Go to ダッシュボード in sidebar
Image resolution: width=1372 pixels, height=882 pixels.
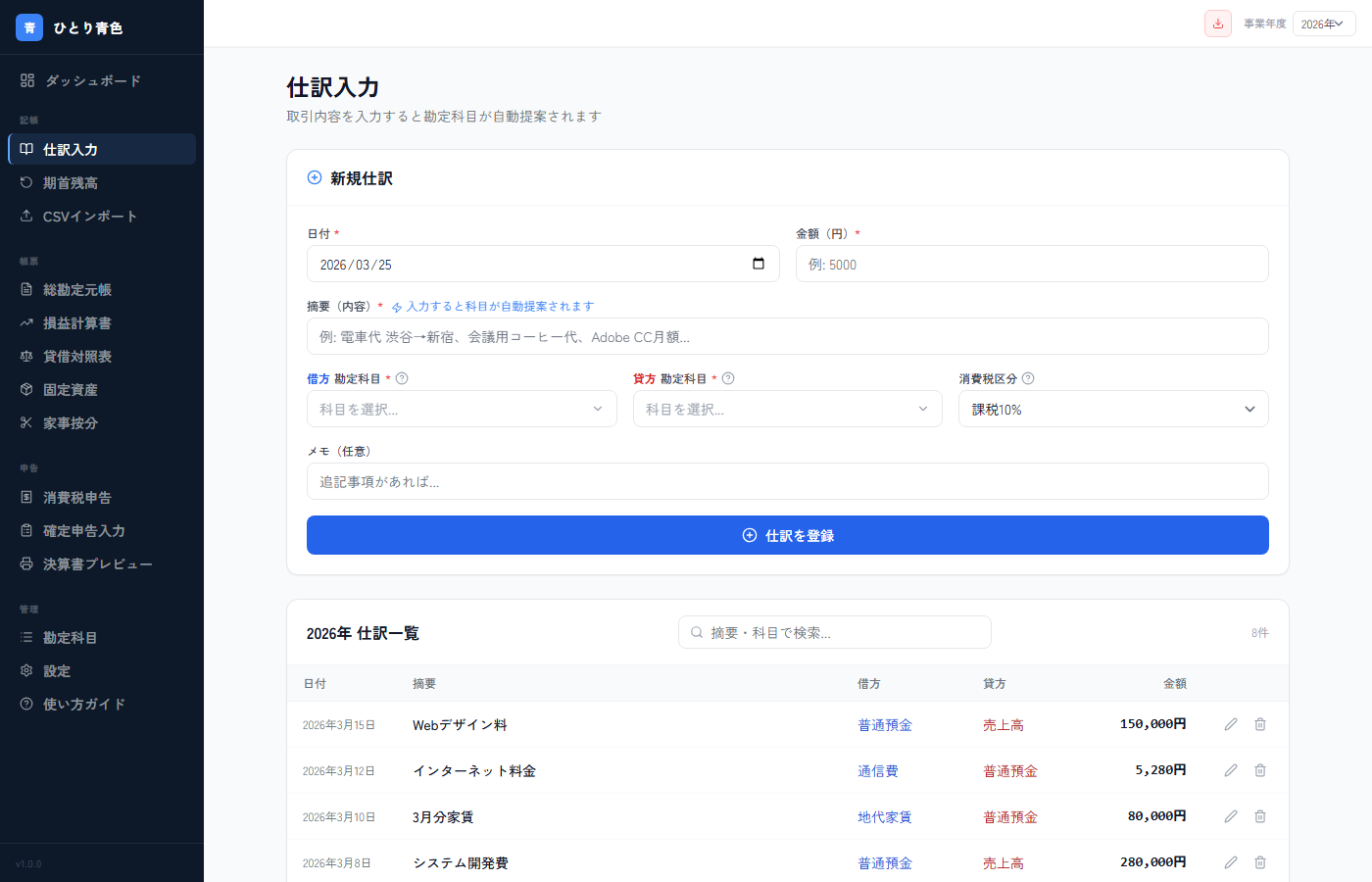pos(92,80)
